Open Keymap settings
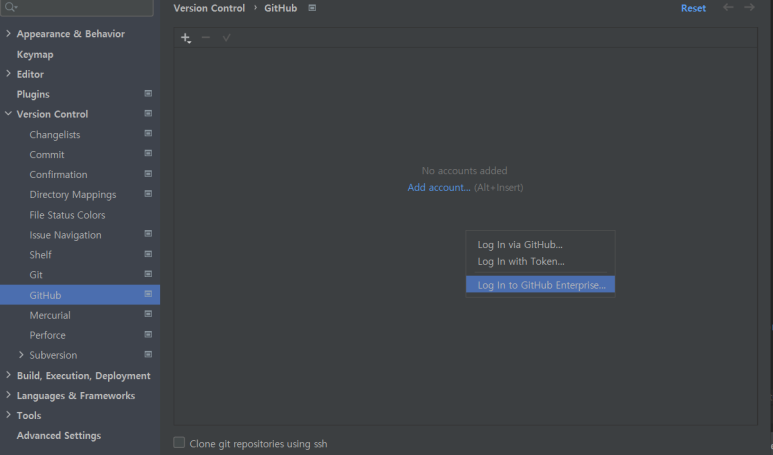 point(35,54)
